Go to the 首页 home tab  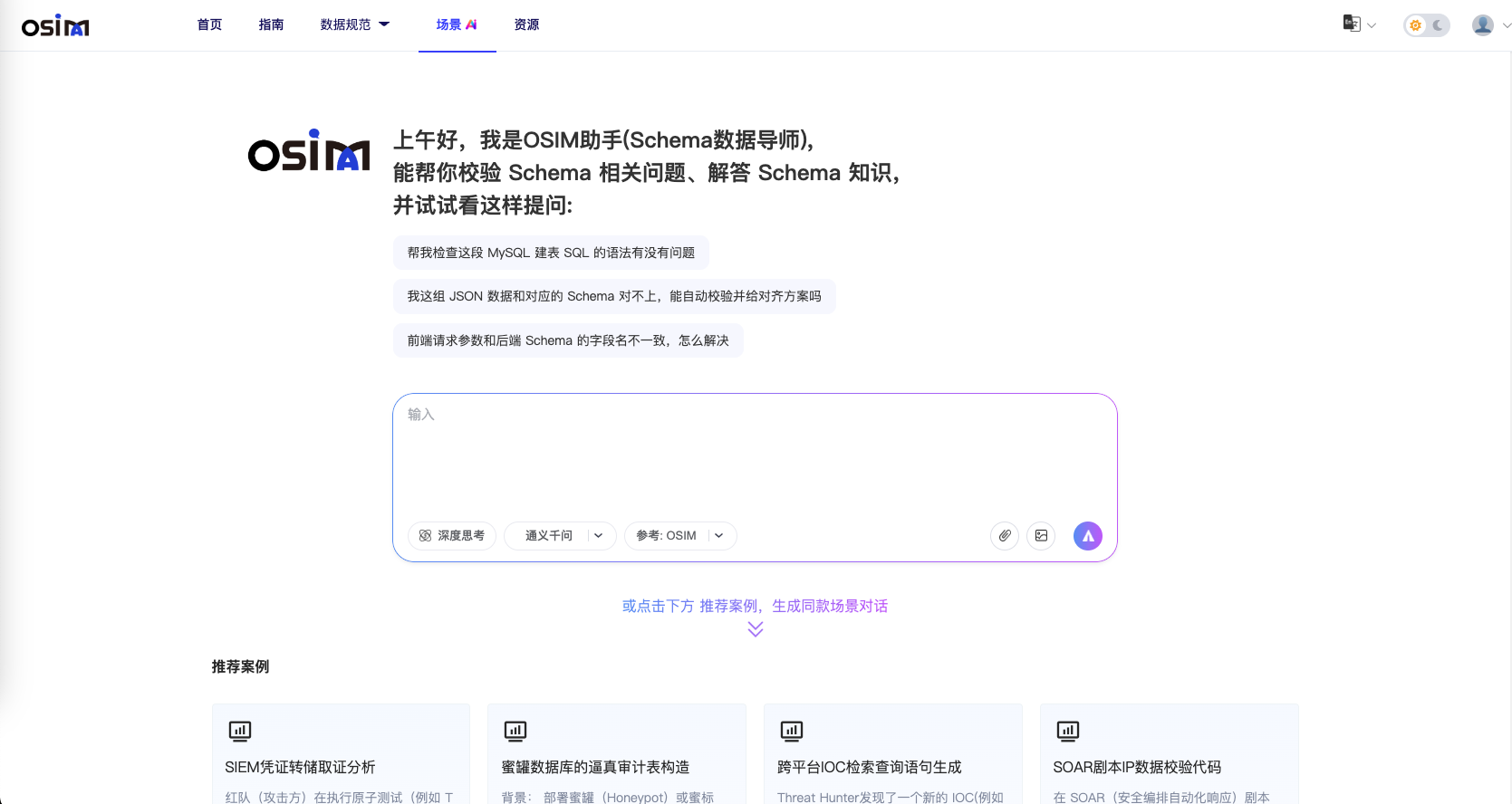pyautogui.click(x=209, y=25)
